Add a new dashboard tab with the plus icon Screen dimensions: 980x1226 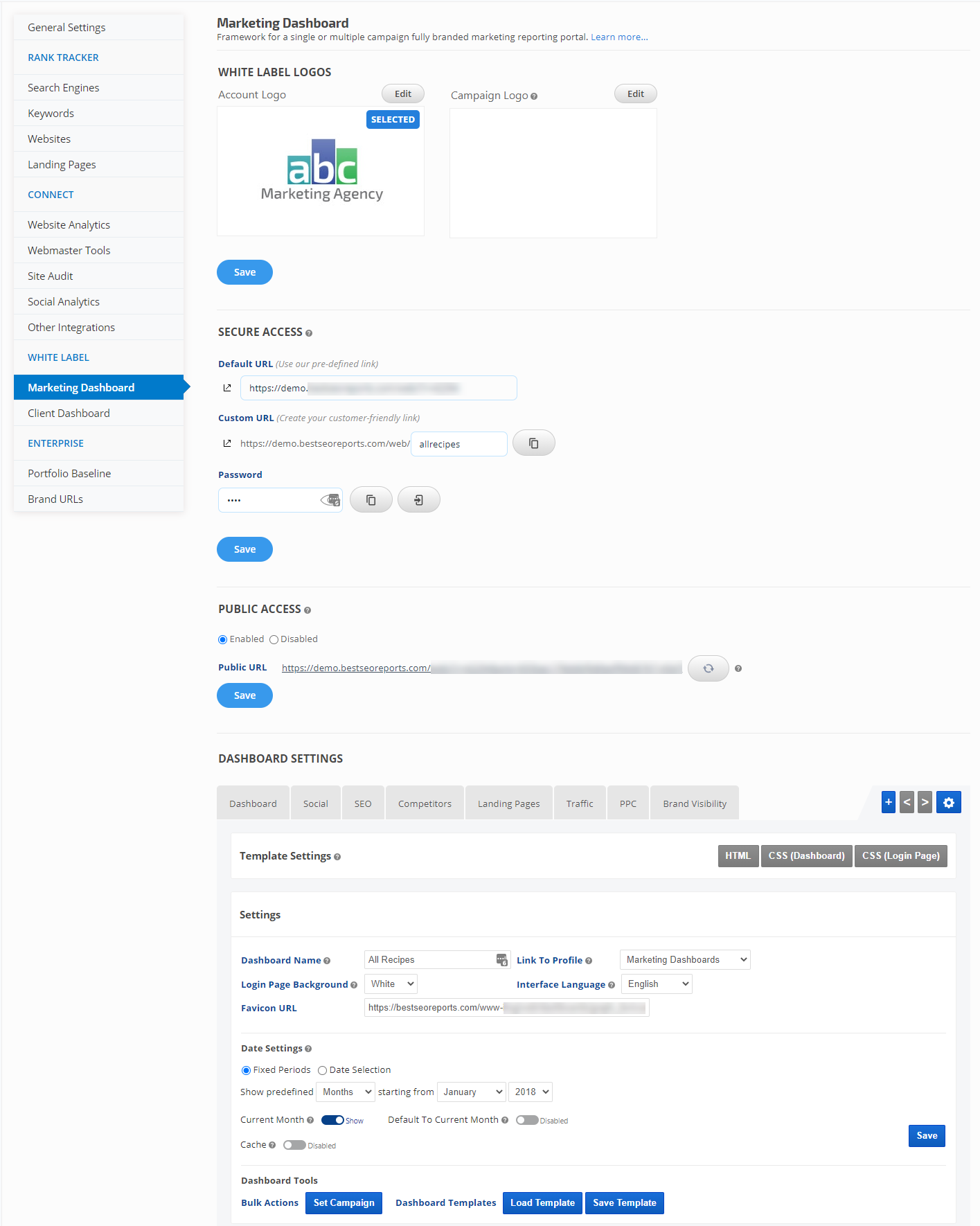tap(889, 802)
